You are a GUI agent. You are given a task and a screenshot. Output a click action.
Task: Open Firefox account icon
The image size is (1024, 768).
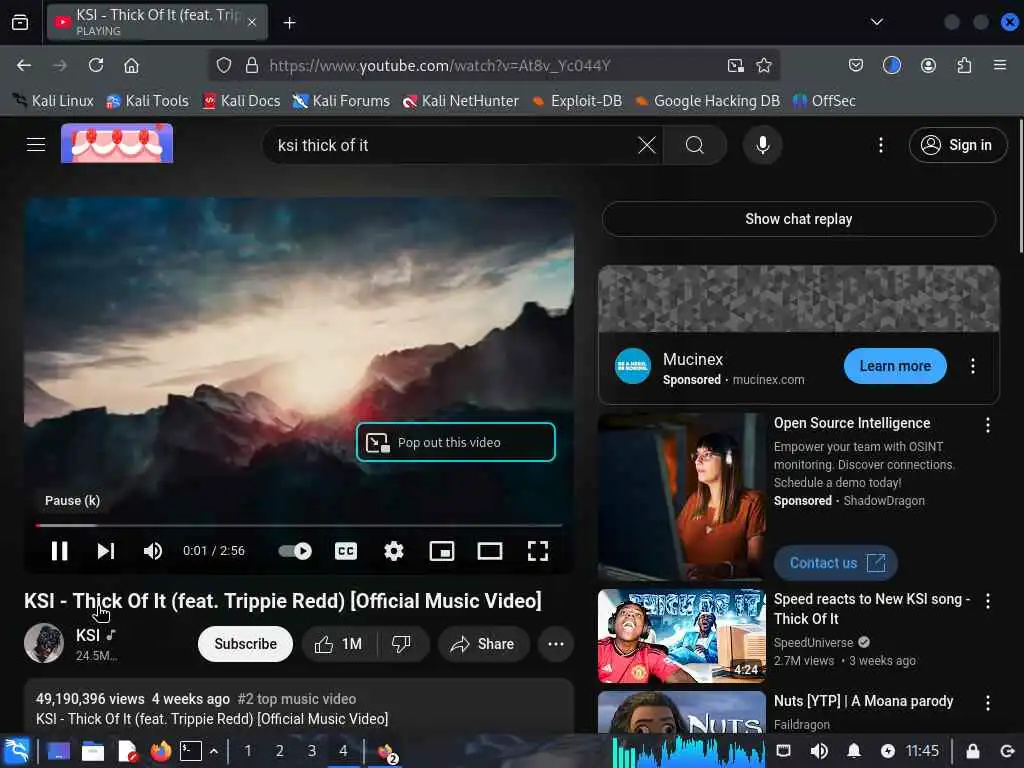[928, 65]
